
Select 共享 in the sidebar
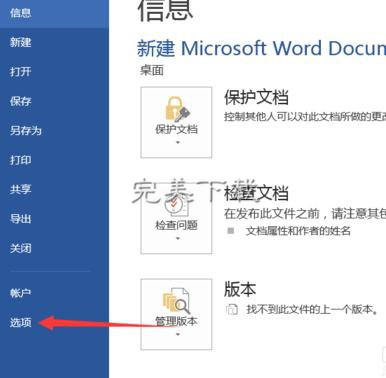(20, 189)
